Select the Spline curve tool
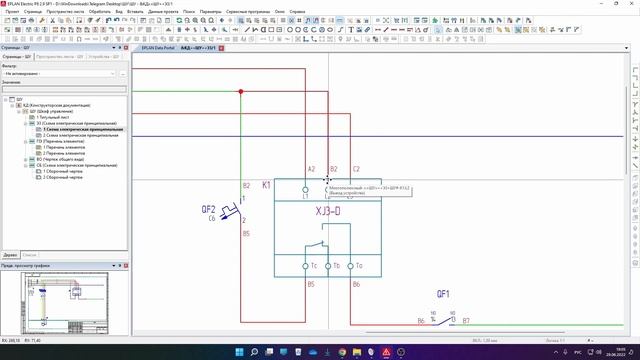This screenshot has width=640, height=360. tap(340, 30)
